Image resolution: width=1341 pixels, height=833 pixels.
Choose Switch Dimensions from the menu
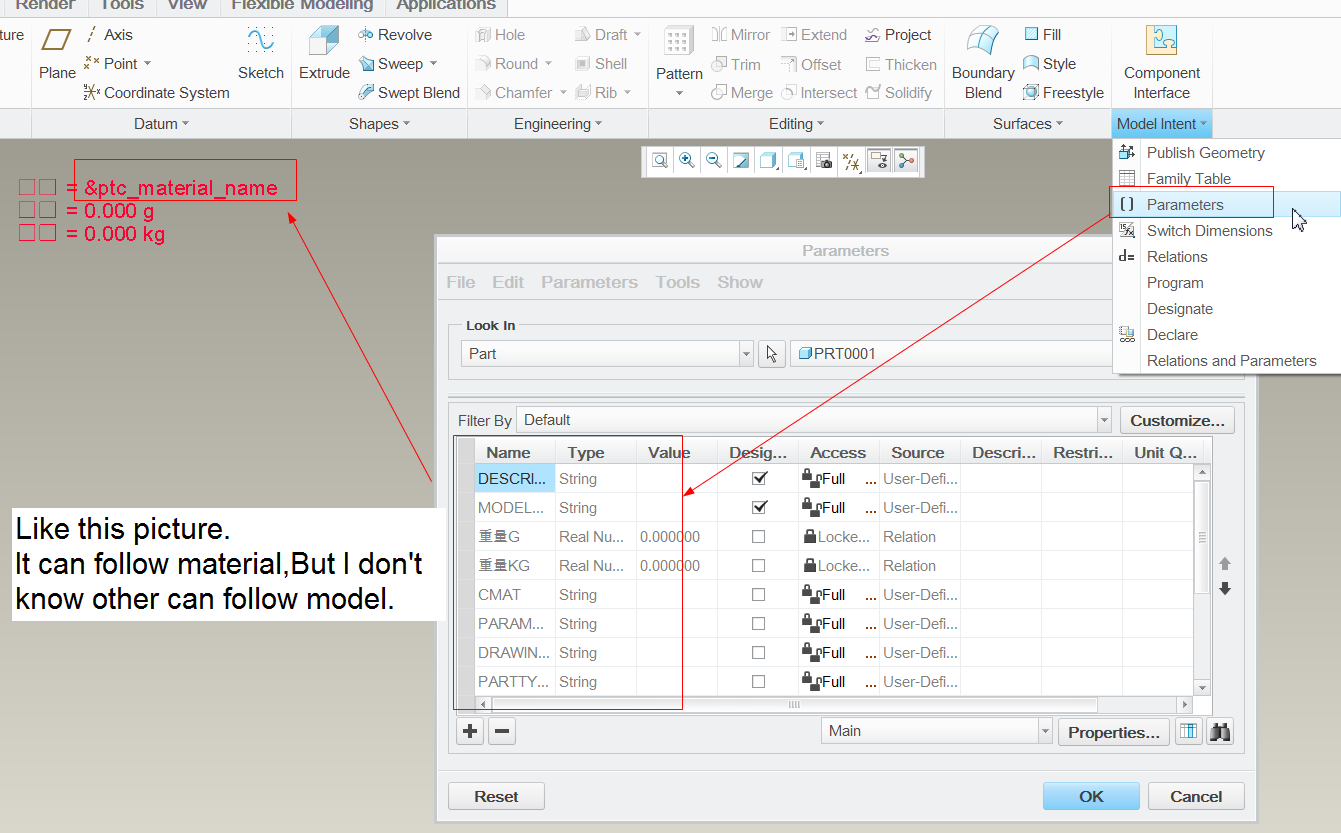1226,231
